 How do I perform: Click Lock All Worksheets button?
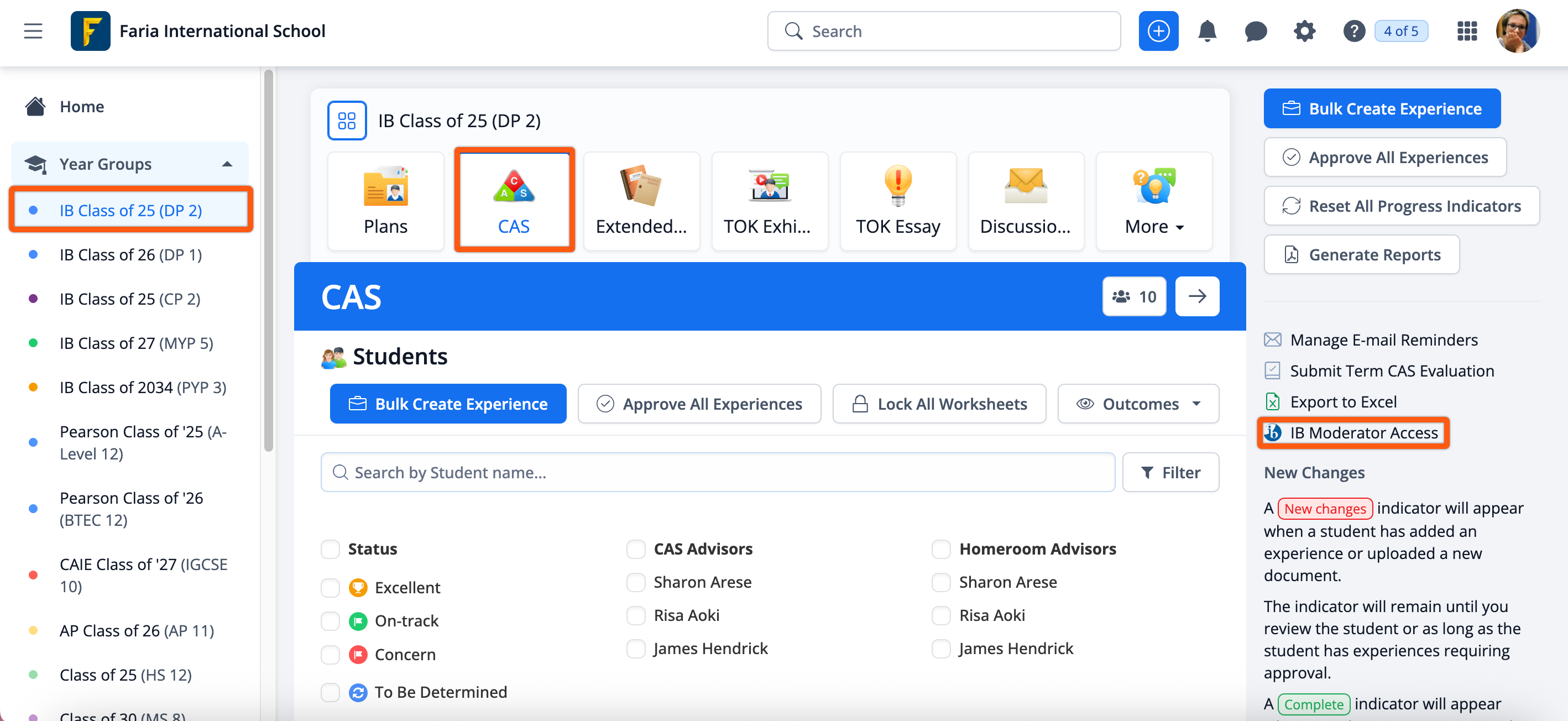[939, 404]
